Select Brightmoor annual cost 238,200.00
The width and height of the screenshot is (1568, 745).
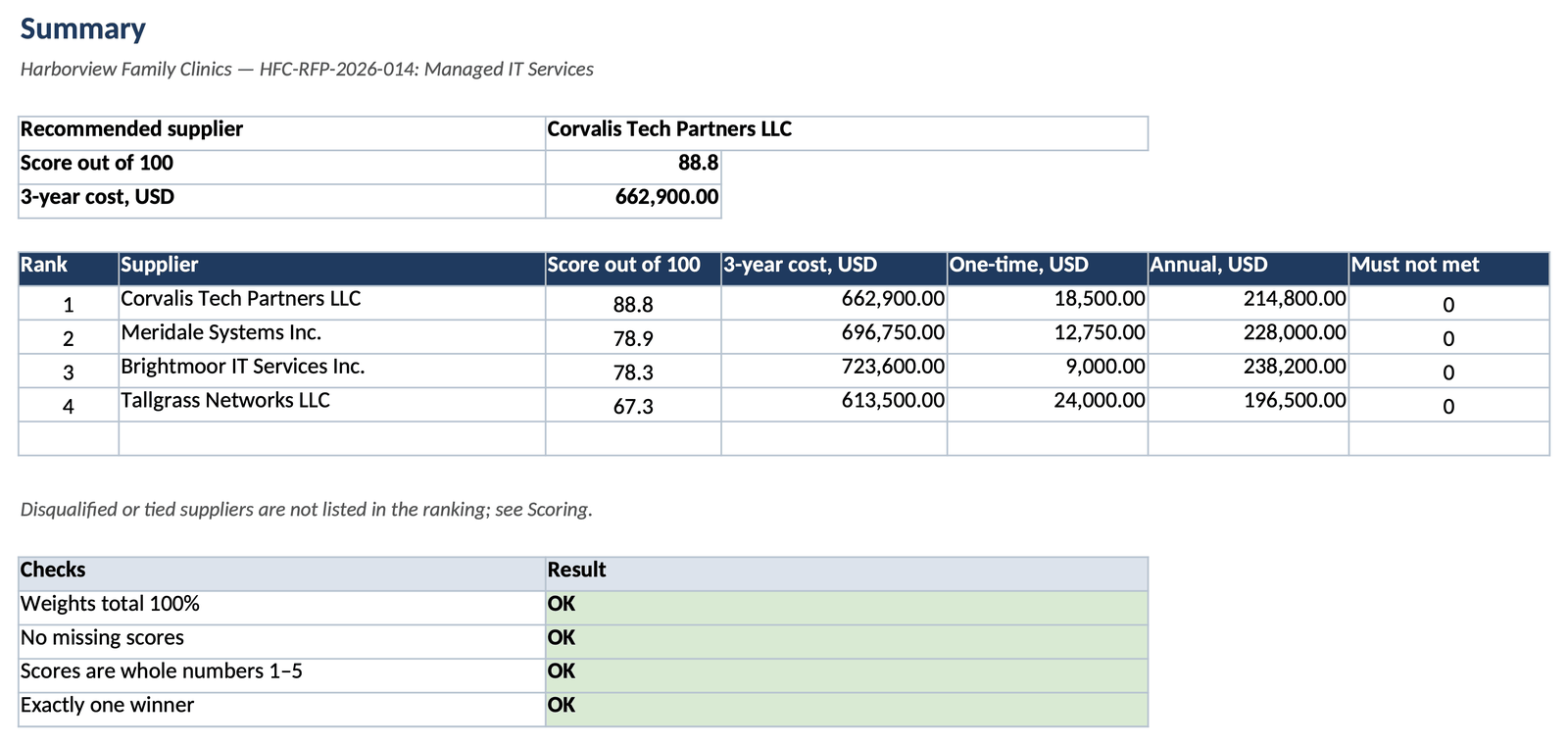point(1249,371)
